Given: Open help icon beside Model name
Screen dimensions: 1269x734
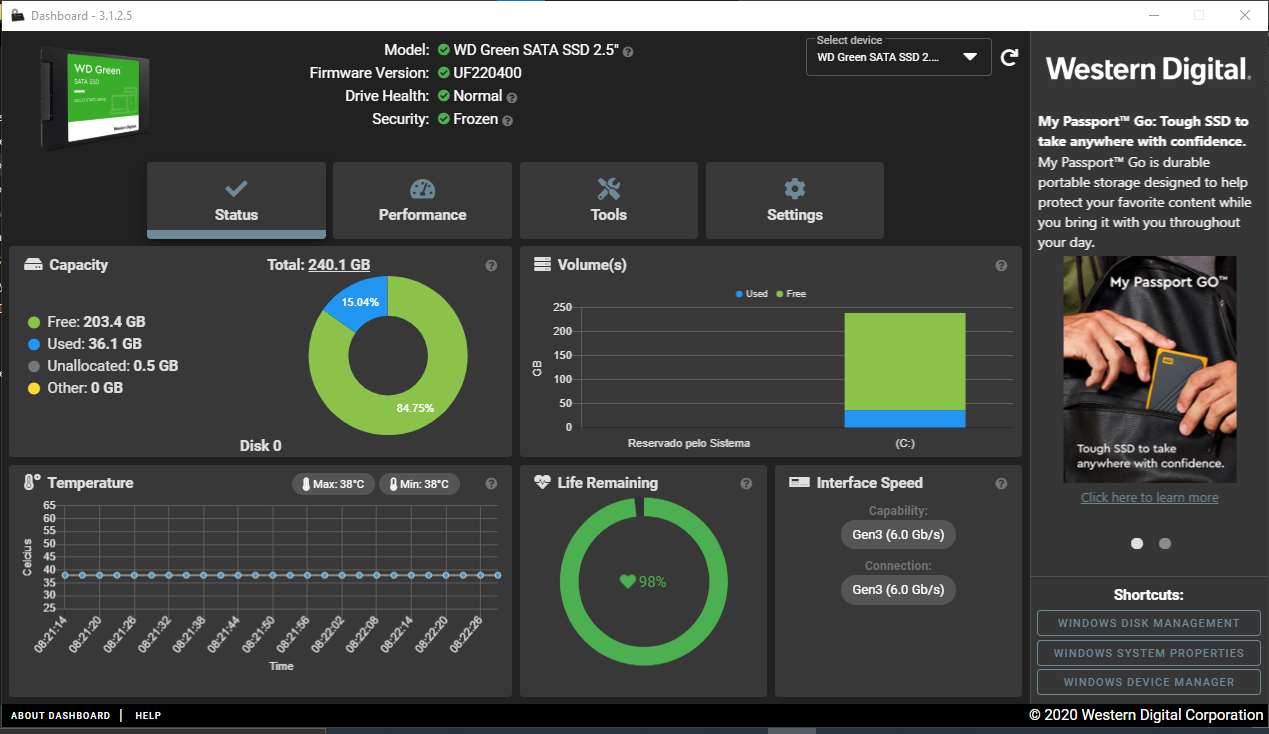Looking at the screenshot, I should 628,51.
